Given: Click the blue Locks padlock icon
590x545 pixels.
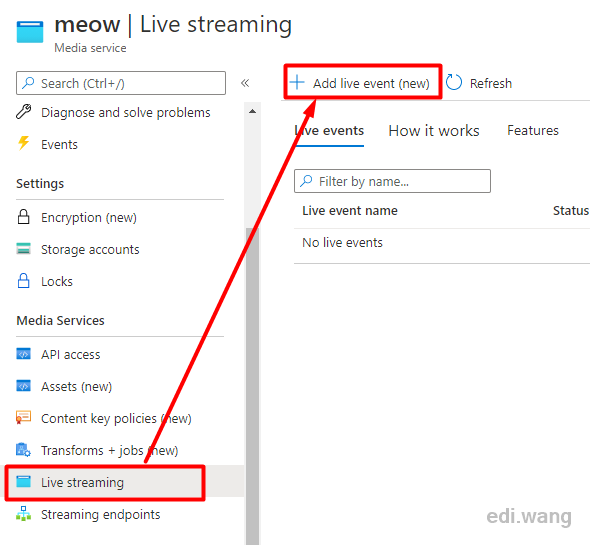Looking at the screenshot, I should 23,281.
